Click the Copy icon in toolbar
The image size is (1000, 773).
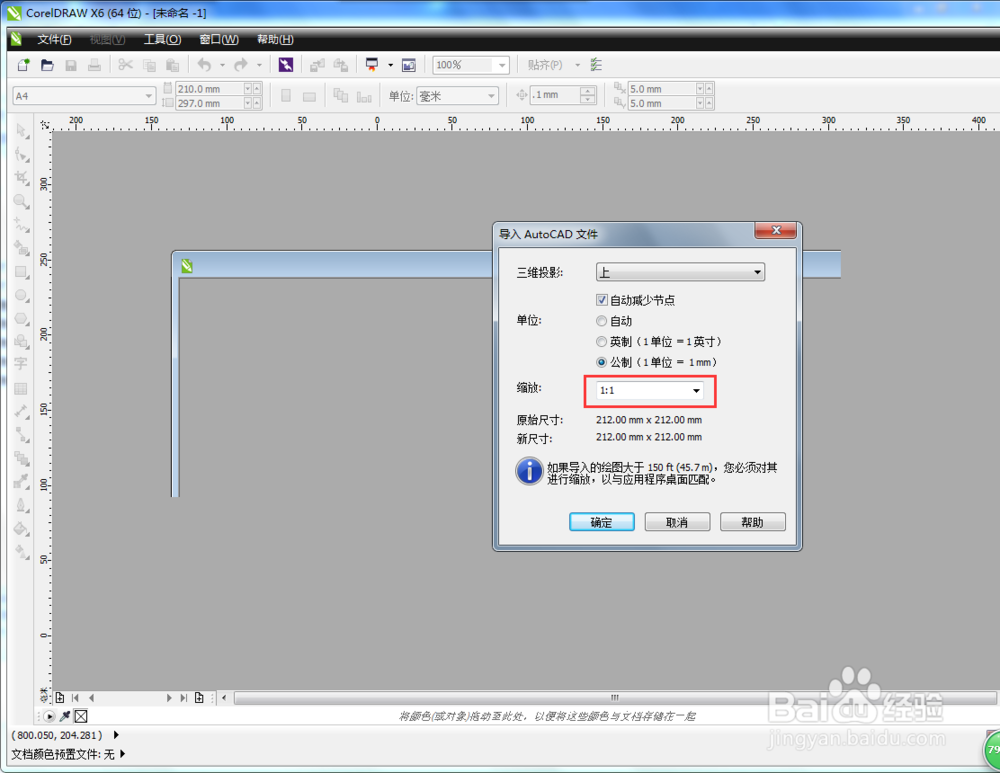pos(149,65)
